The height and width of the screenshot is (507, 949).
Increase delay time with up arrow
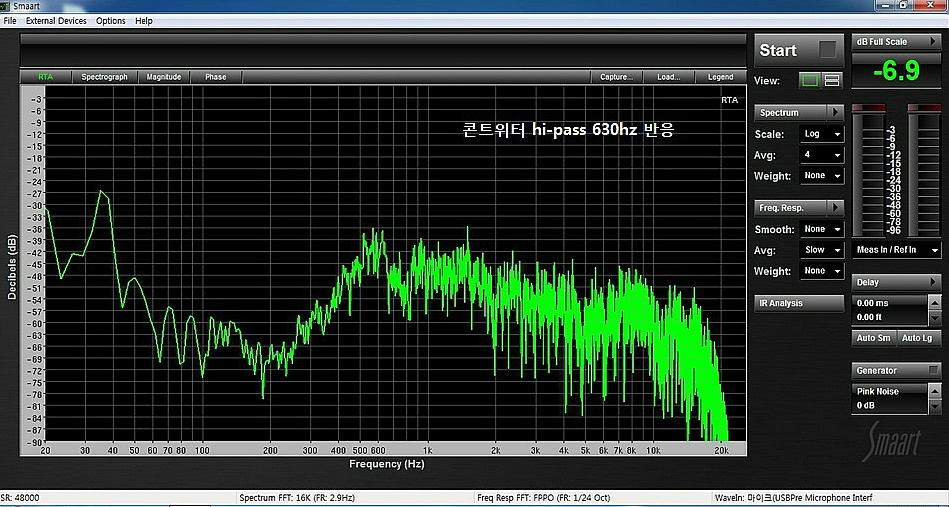click(x=934, y=303)
